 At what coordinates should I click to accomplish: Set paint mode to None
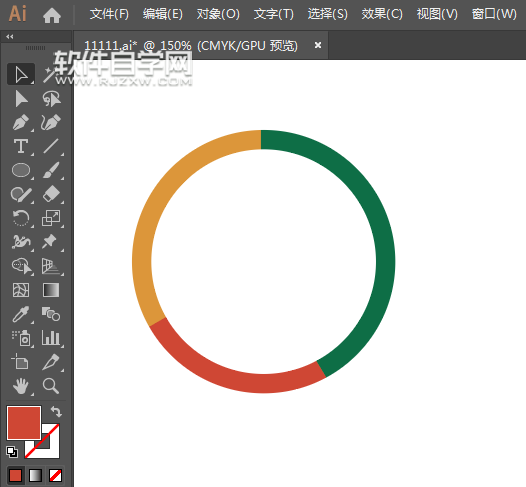point(55,475)
